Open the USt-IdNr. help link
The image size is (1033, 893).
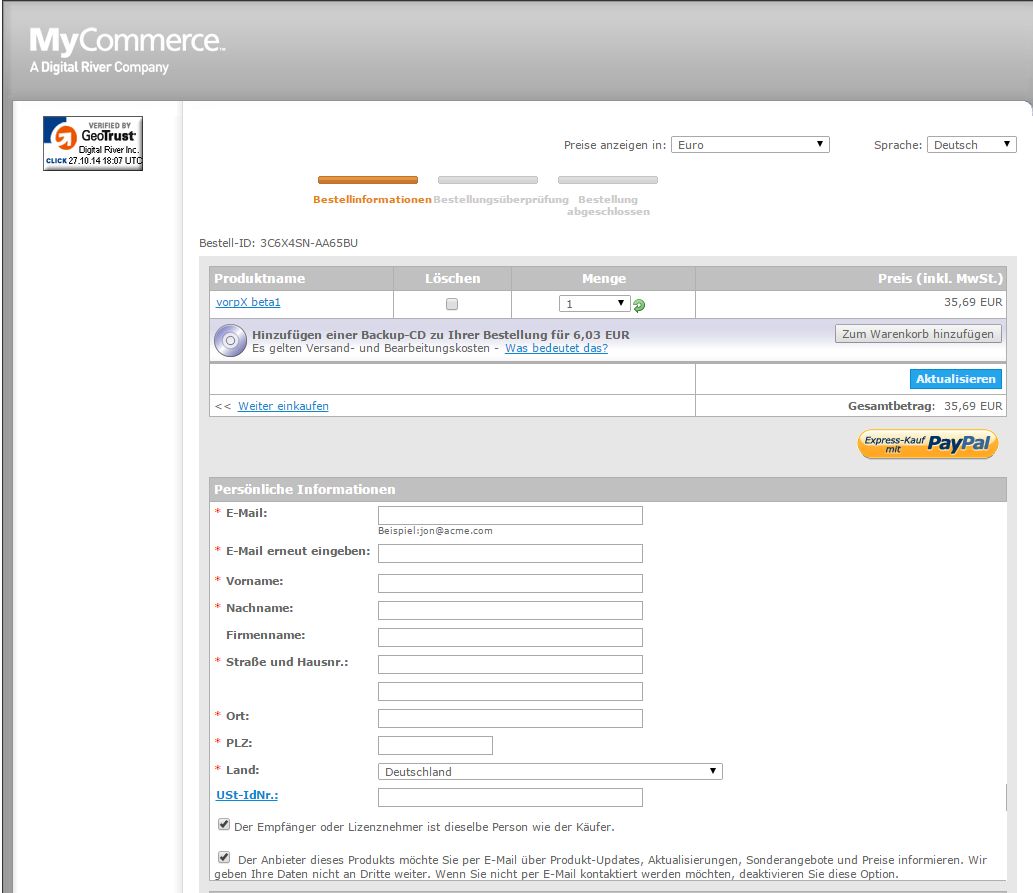pyautogui.click(x=247, y=795)
